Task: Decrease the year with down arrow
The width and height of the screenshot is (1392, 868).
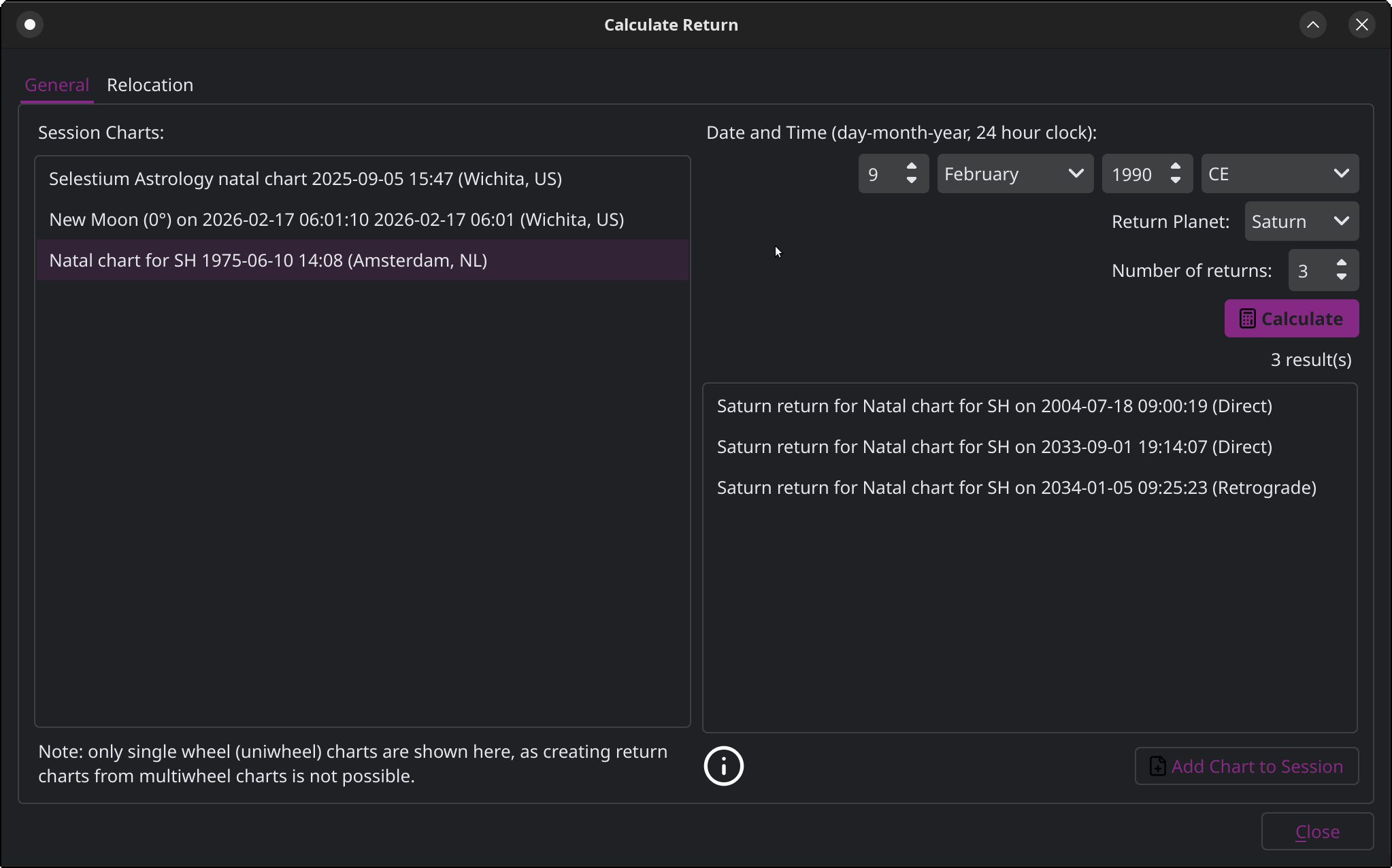Action: coord(1175,181)
